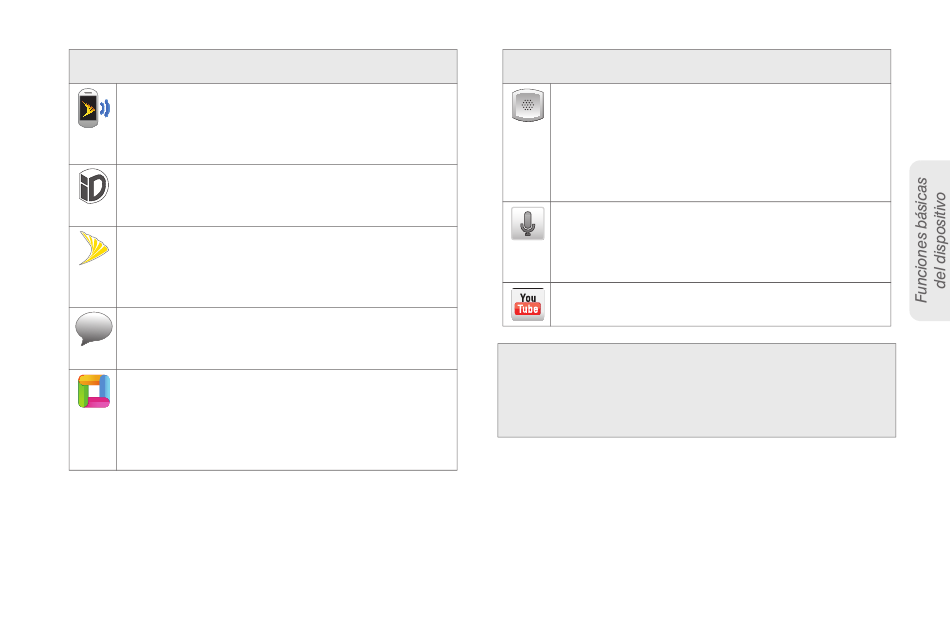Click the empty cell beside the YouTube icon
Viewport: 950px width, 633px height.
click(x=720, y=304)
